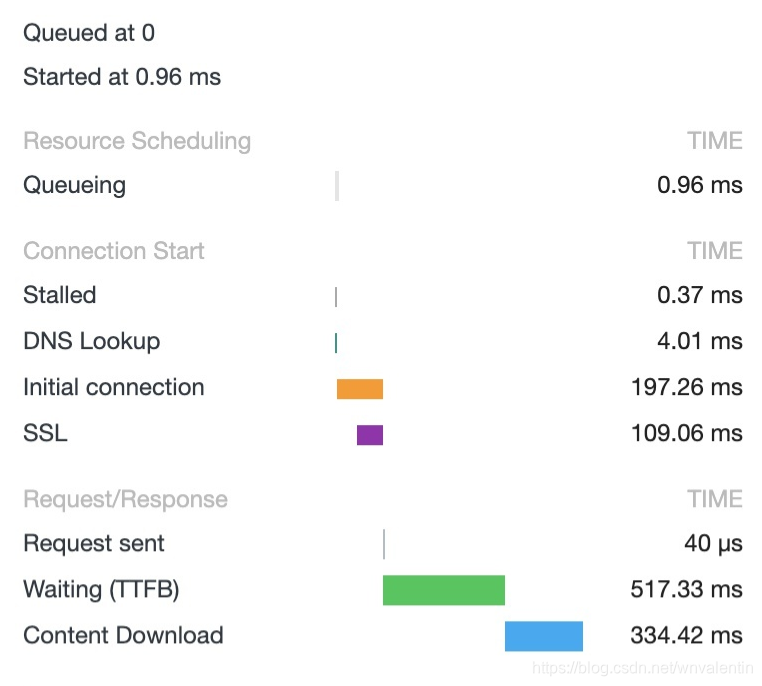Click the Initial connection label

point(114,388)
